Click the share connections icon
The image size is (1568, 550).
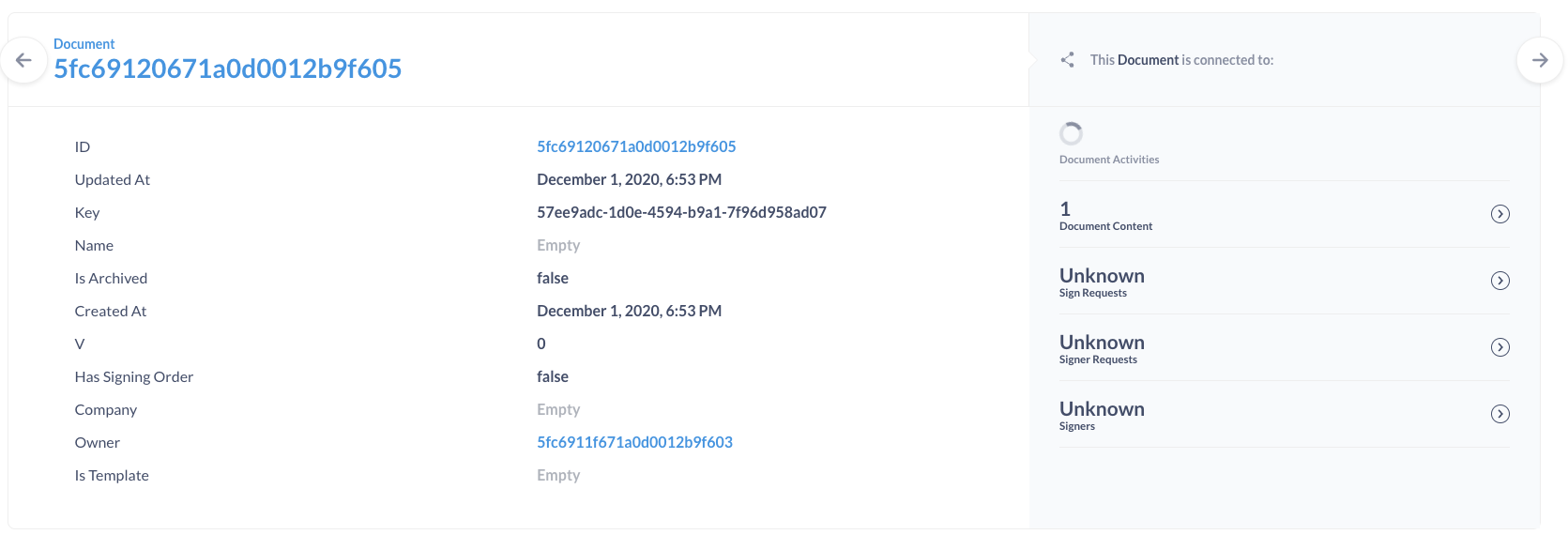coord(1067,60)
